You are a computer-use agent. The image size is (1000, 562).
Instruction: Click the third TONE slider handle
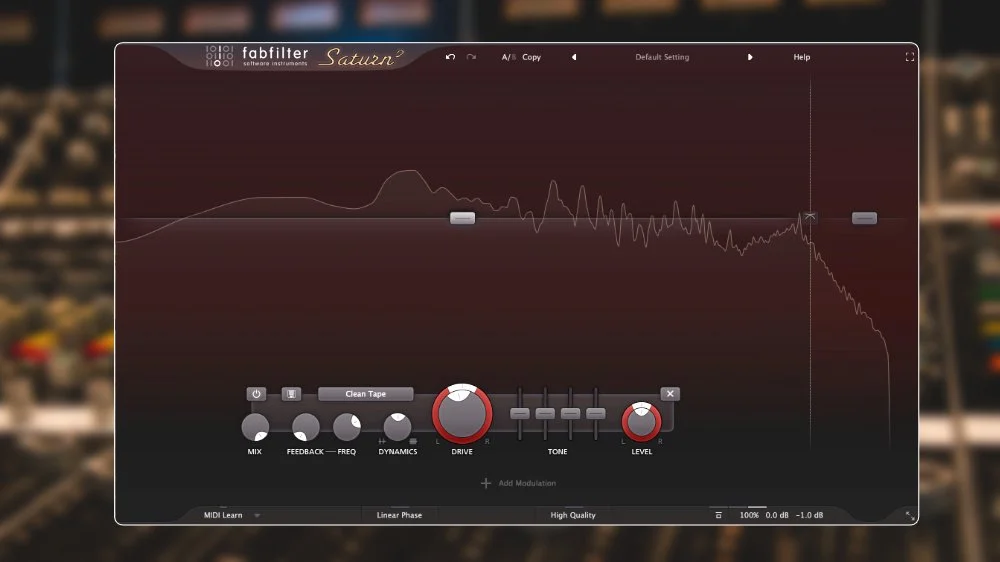570,413
